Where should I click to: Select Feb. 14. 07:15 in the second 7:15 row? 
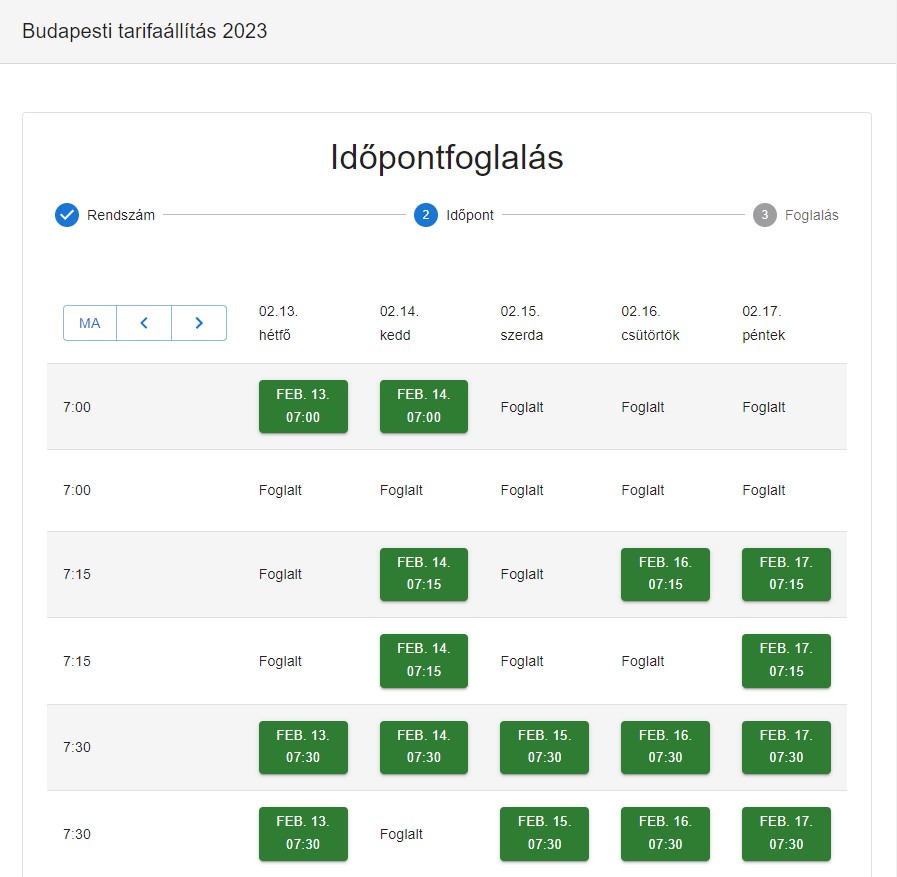click(424, 660)
